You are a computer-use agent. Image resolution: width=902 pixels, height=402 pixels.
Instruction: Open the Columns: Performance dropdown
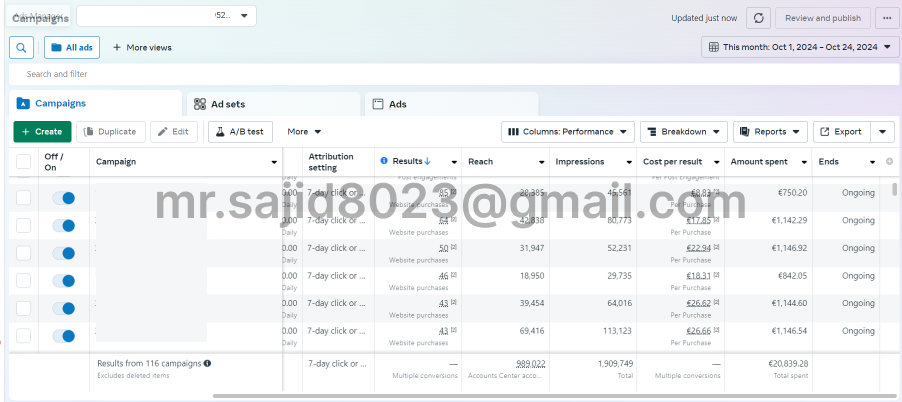click(x=567, y=131)
